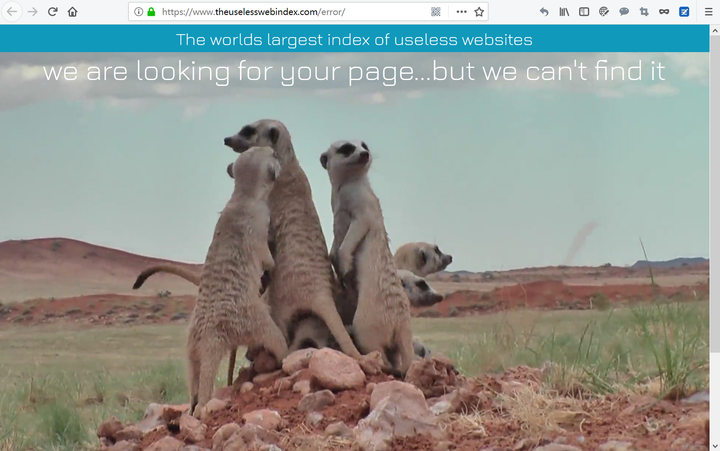
Task: Go back to the previous page
Action: tap(12, 12)
